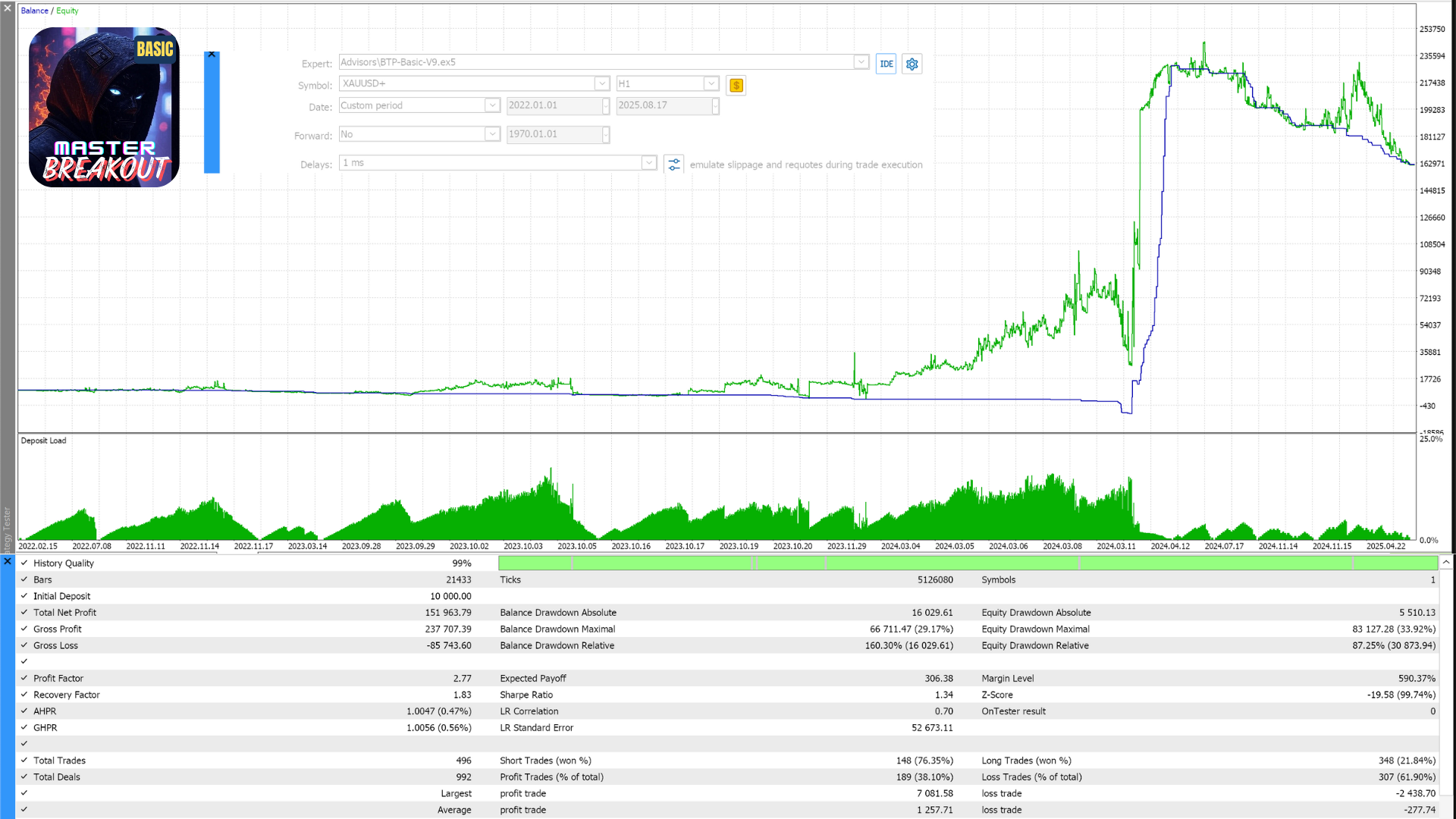
Task: Click the green History Quality progress bar
Action: 967,563
